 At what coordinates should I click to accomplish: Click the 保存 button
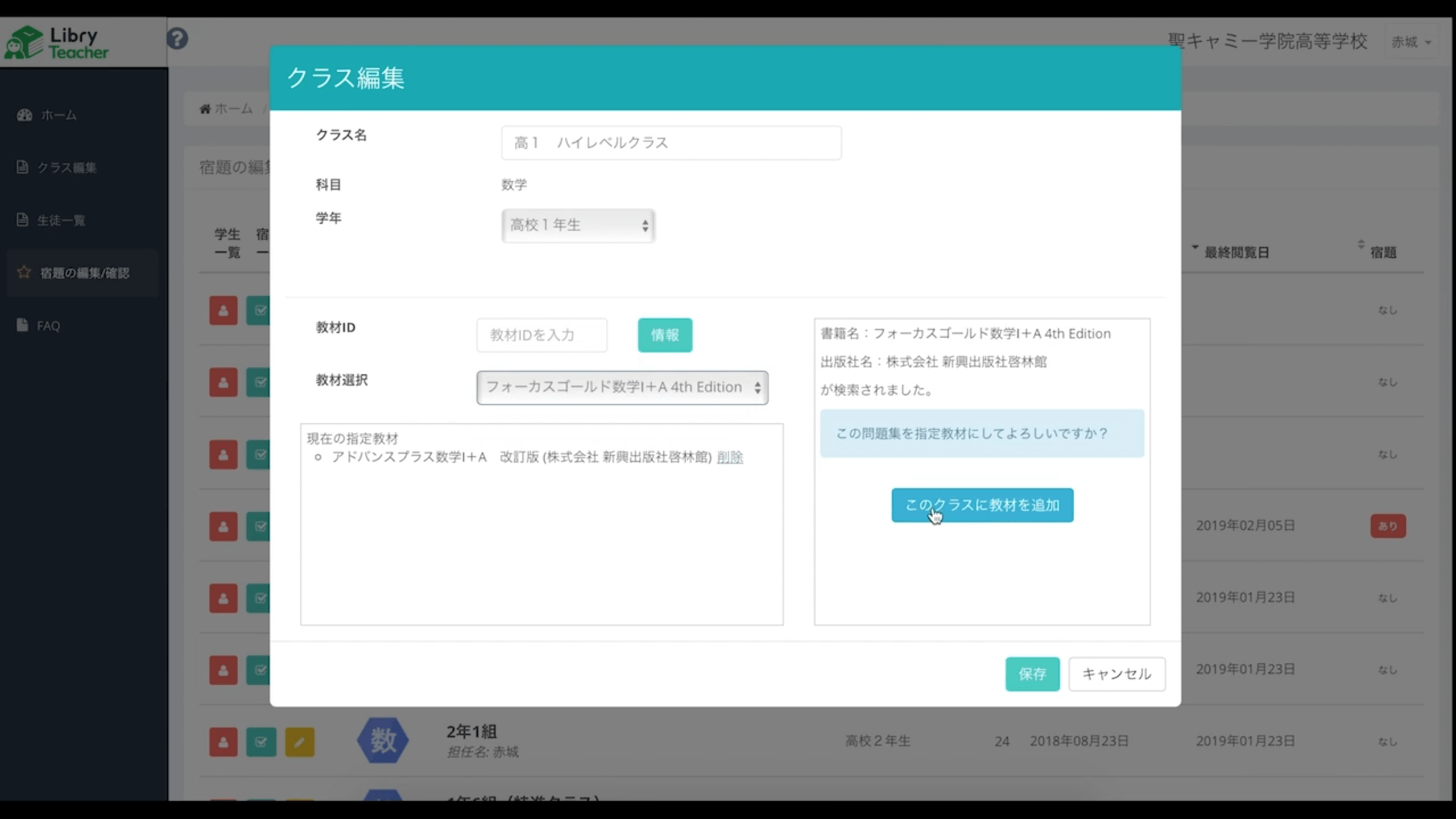1032,674
